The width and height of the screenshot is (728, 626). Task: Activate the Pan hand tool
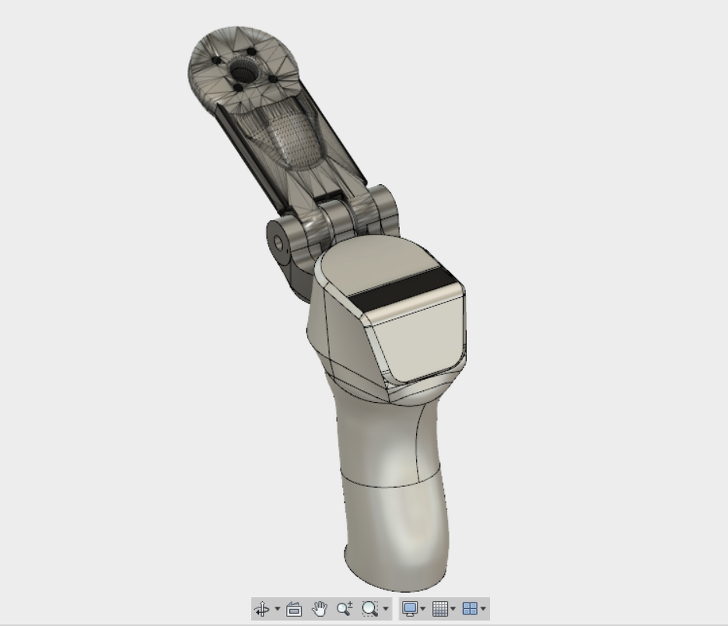(x=320, y=609)
